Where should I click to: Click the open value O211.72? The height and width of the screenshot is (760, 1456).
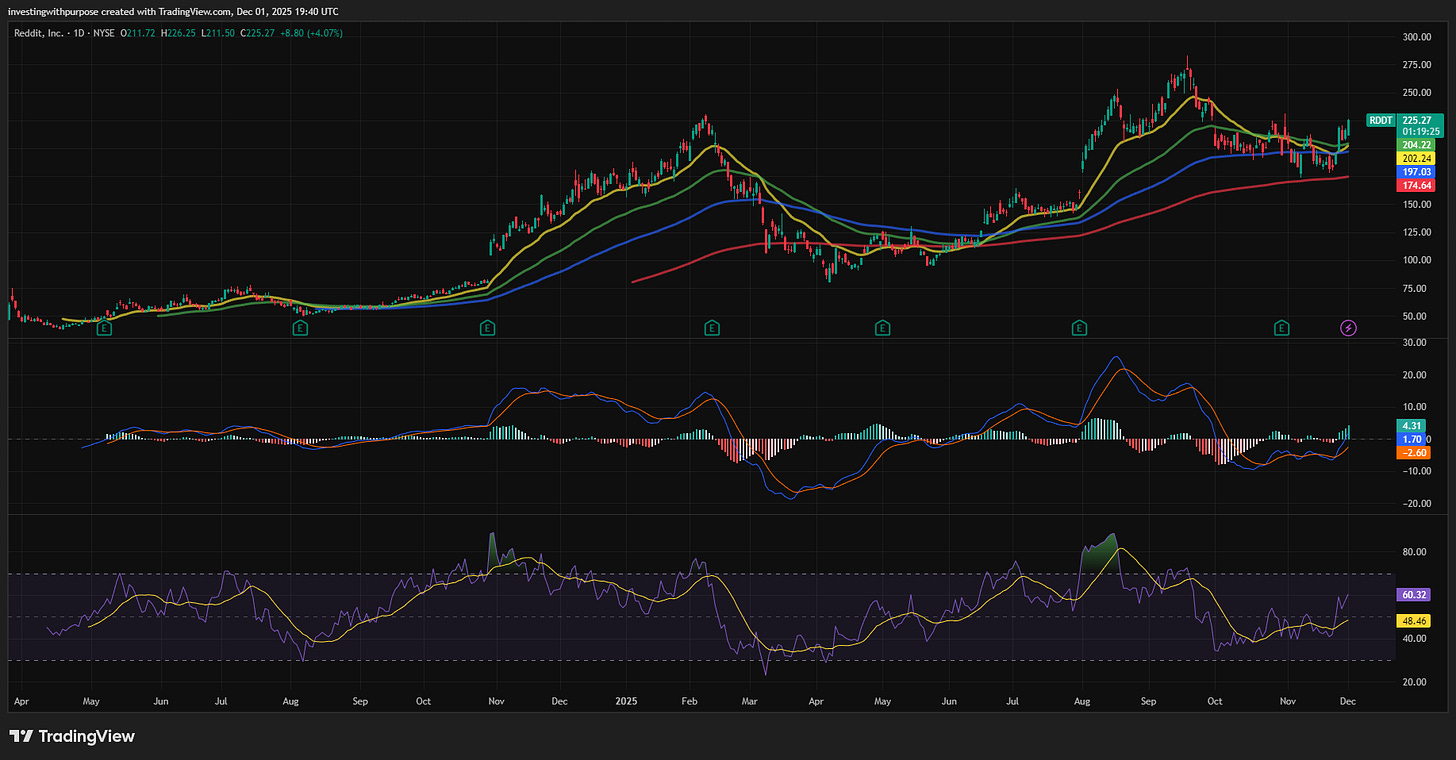tap(139, 35)
